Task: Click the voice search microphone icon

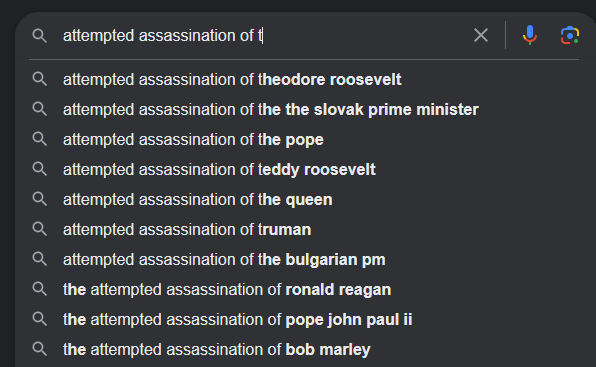Action: [529, 35]
